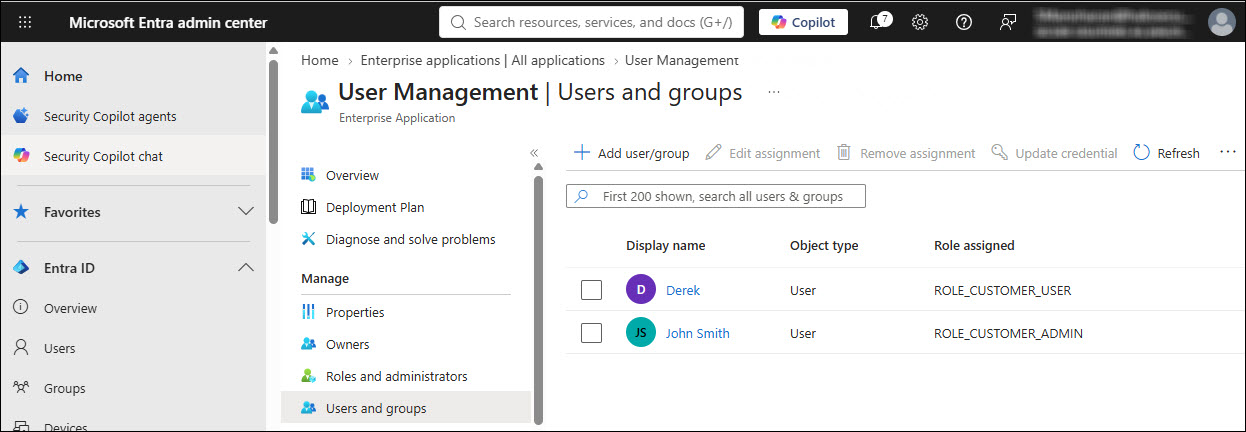Open John Smith user link
Image resolution: width=1246 pixels, height=432 pixels.
698,333
